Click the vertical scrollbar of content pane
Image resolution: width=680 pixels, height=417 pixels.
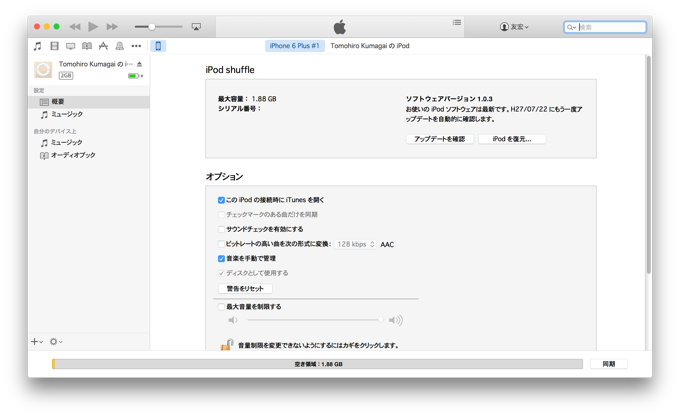(x=649, y=165)
